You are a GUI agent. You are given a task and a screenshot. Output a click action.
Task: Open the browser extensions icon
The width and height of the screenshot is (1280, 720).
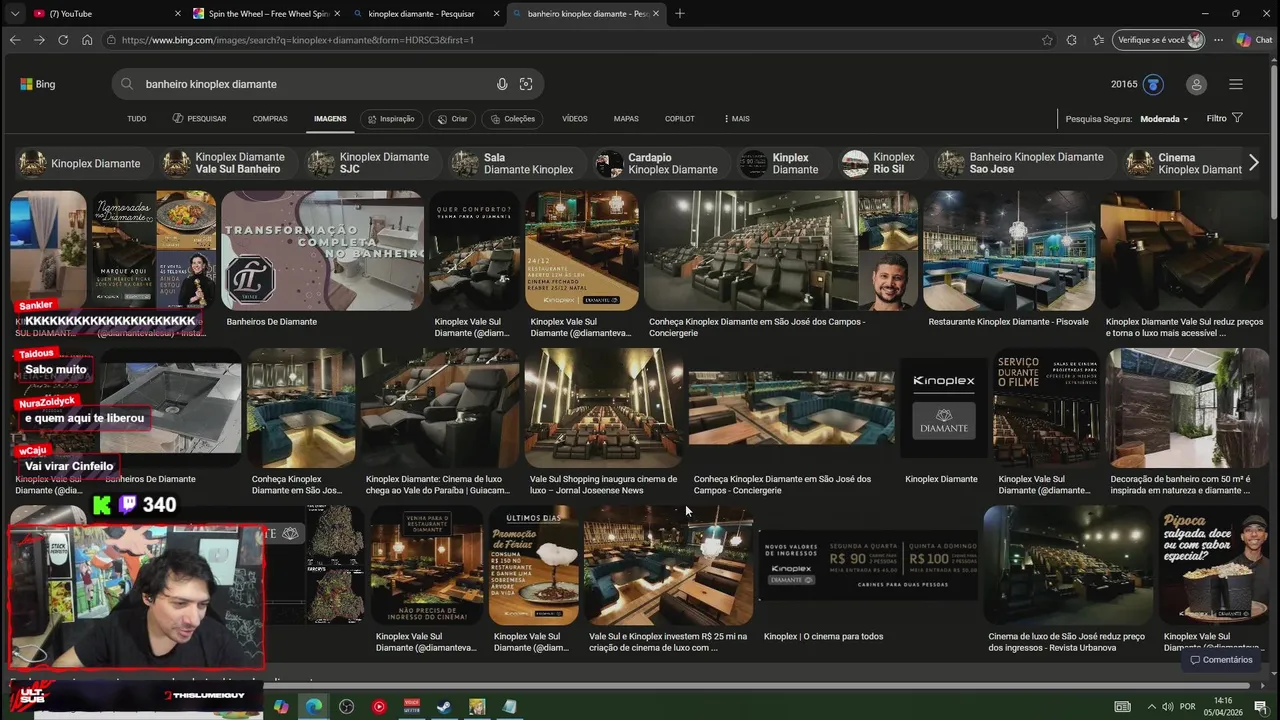[x=1072, y=40]
